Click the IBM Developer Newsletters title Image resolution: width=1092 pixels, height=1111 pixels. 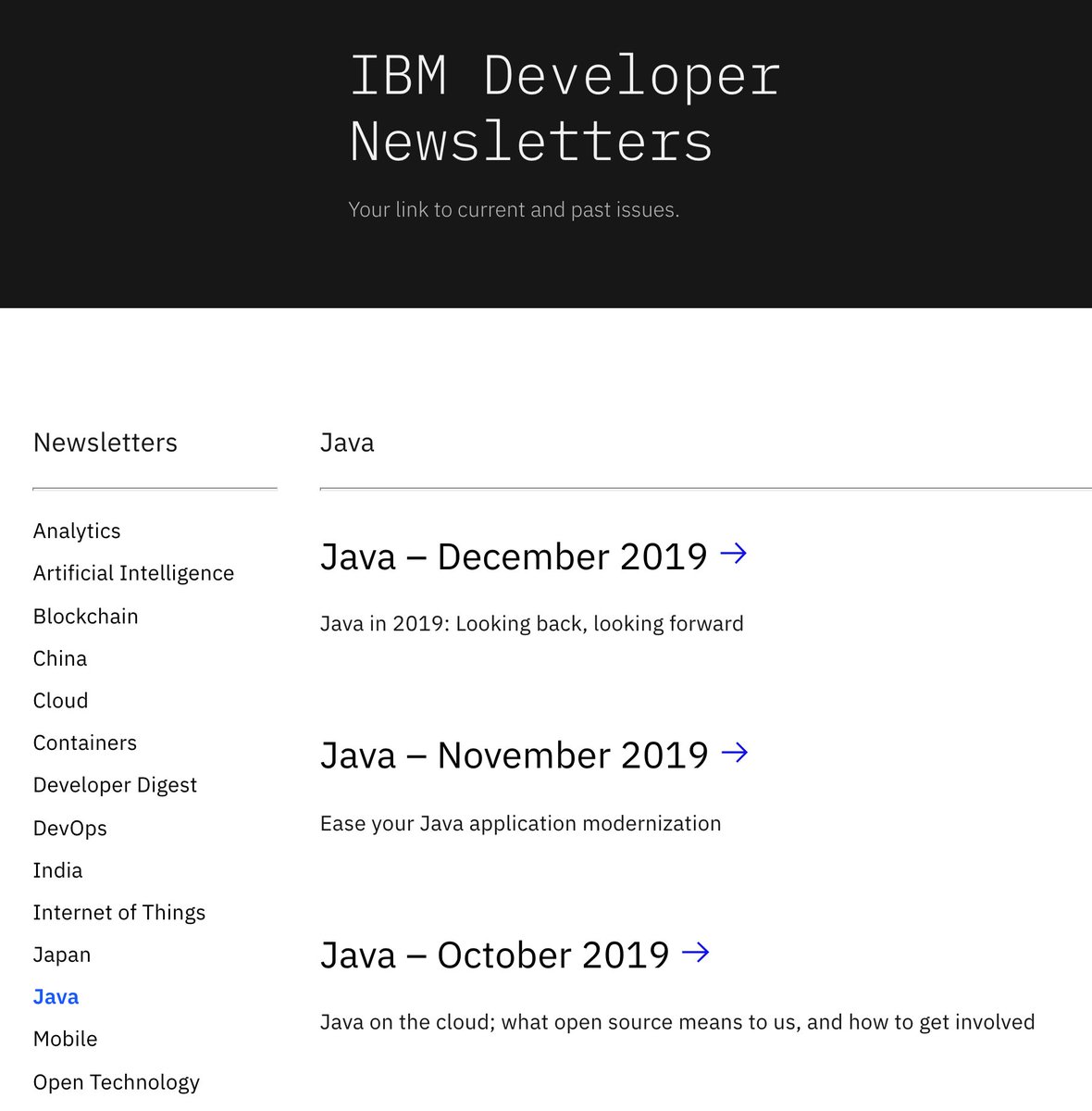point(565,108)
